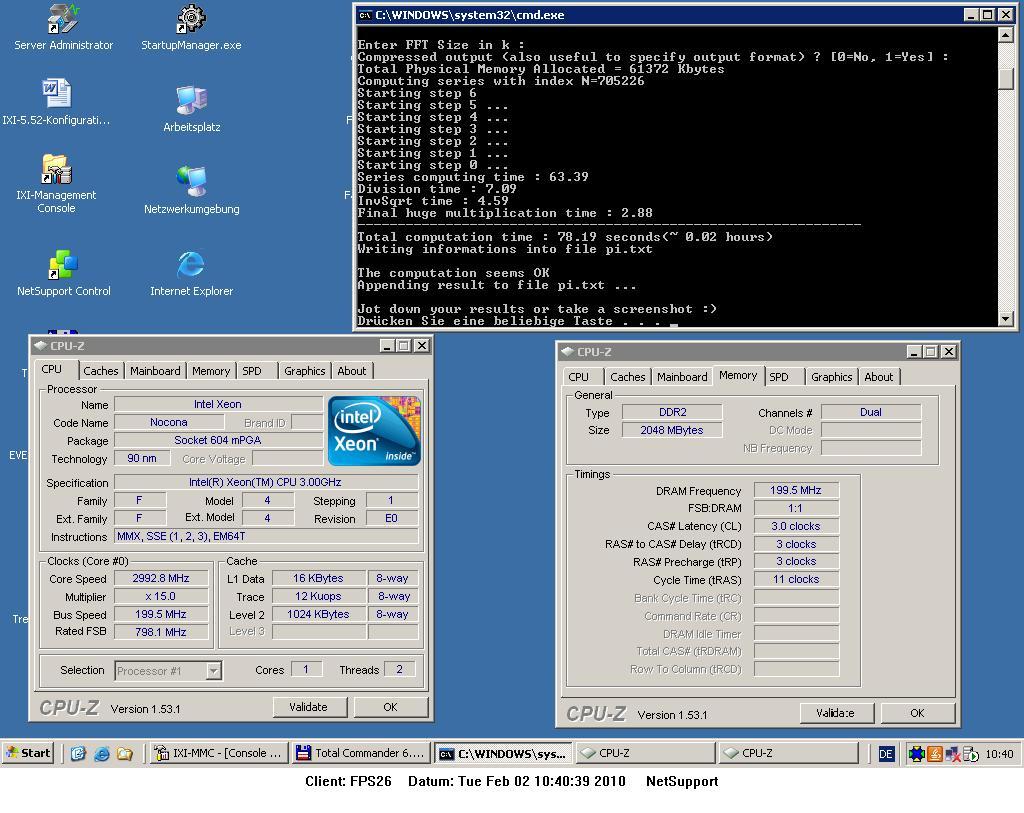Click cmd.exe scrollbar up arrow

point(1006,35)
